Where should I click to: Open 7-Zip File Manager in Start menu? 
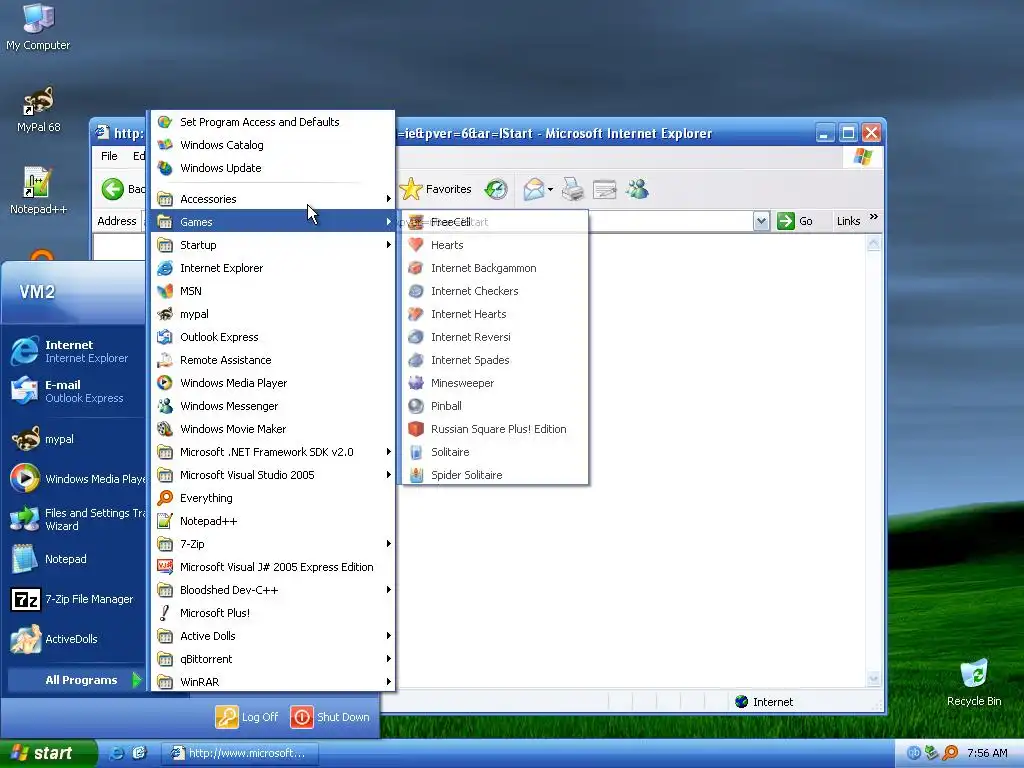[75, 599]
